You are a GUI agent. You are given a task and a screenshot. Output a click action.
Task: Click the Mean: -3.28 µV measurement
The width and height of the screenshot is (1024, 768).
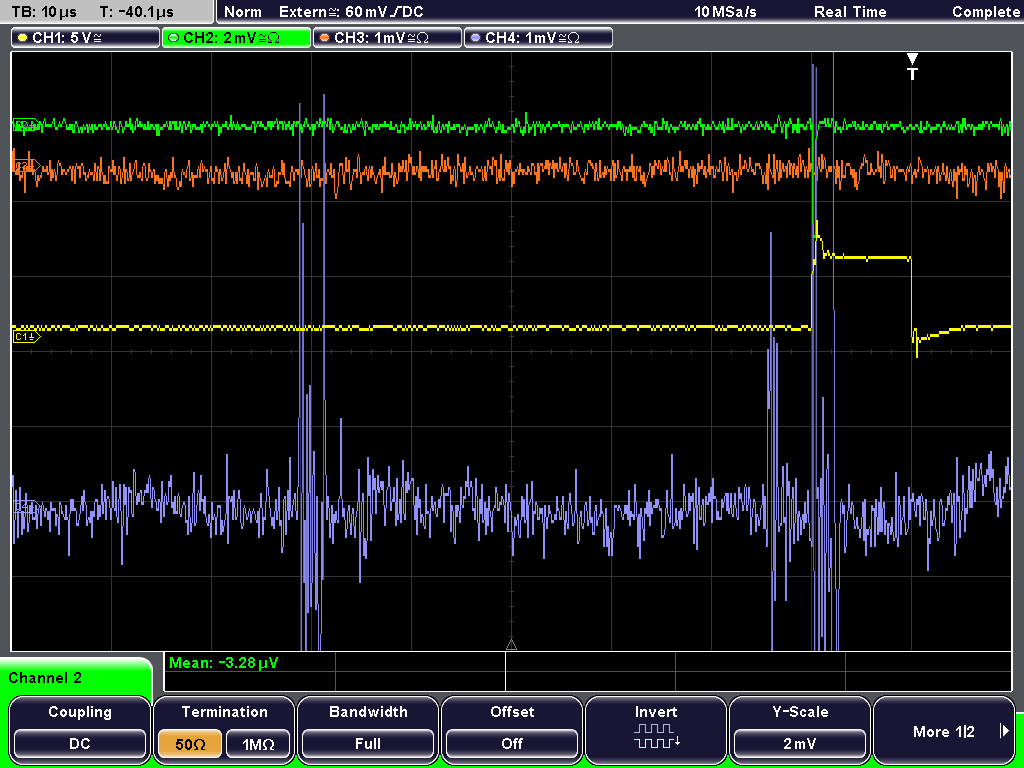click(x=223, y=663)
